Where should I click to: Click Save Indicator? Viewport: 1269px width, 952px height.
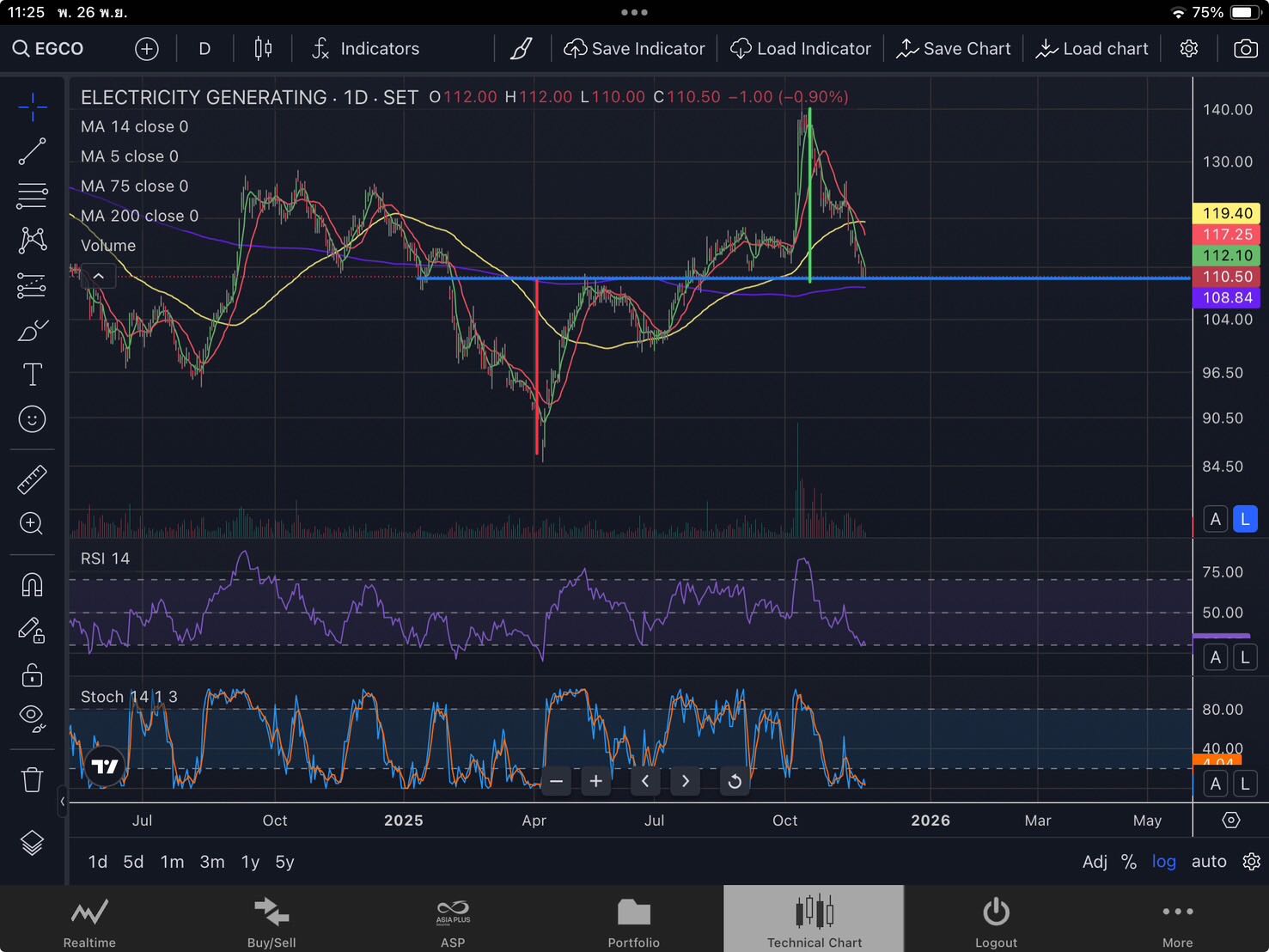pyautogui.click(x=634, y=49)
